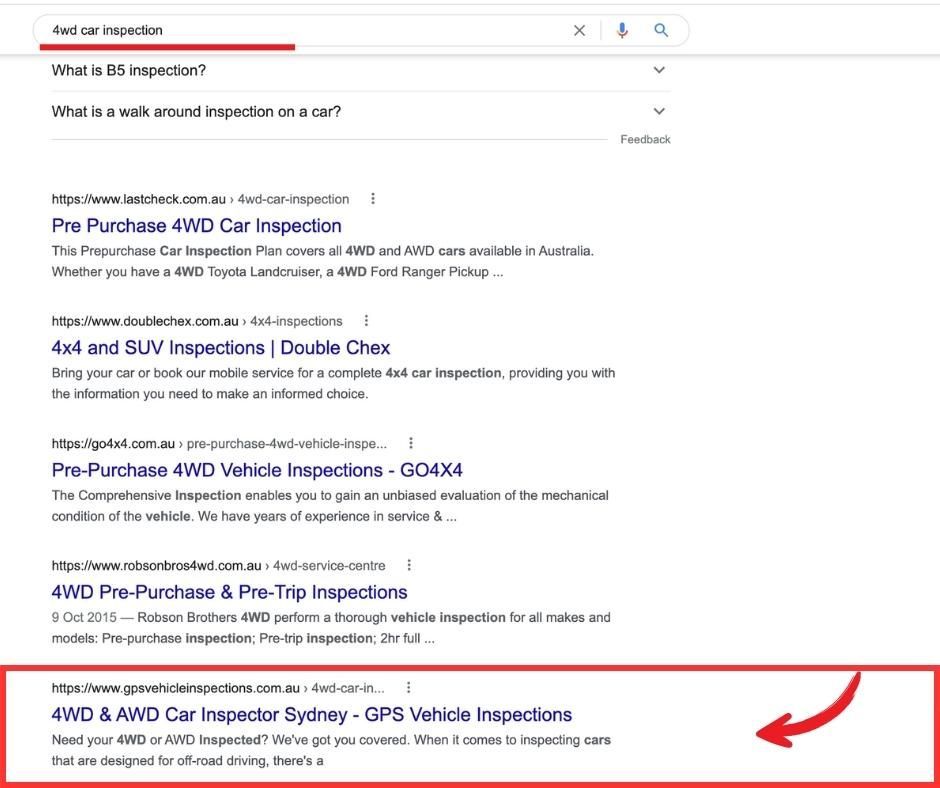Open the Pre Purchase 4WD Car Inspection link

click(197, 225)
